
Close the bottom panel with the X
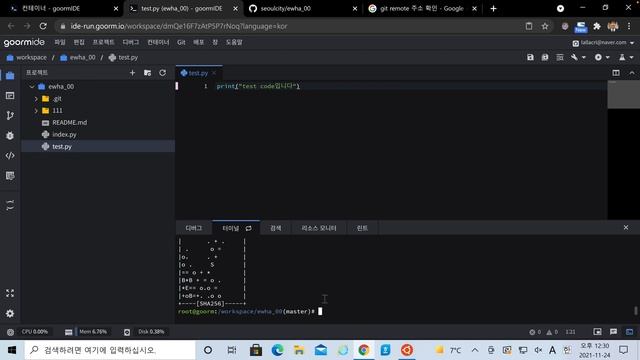click(x=626, y=227)
